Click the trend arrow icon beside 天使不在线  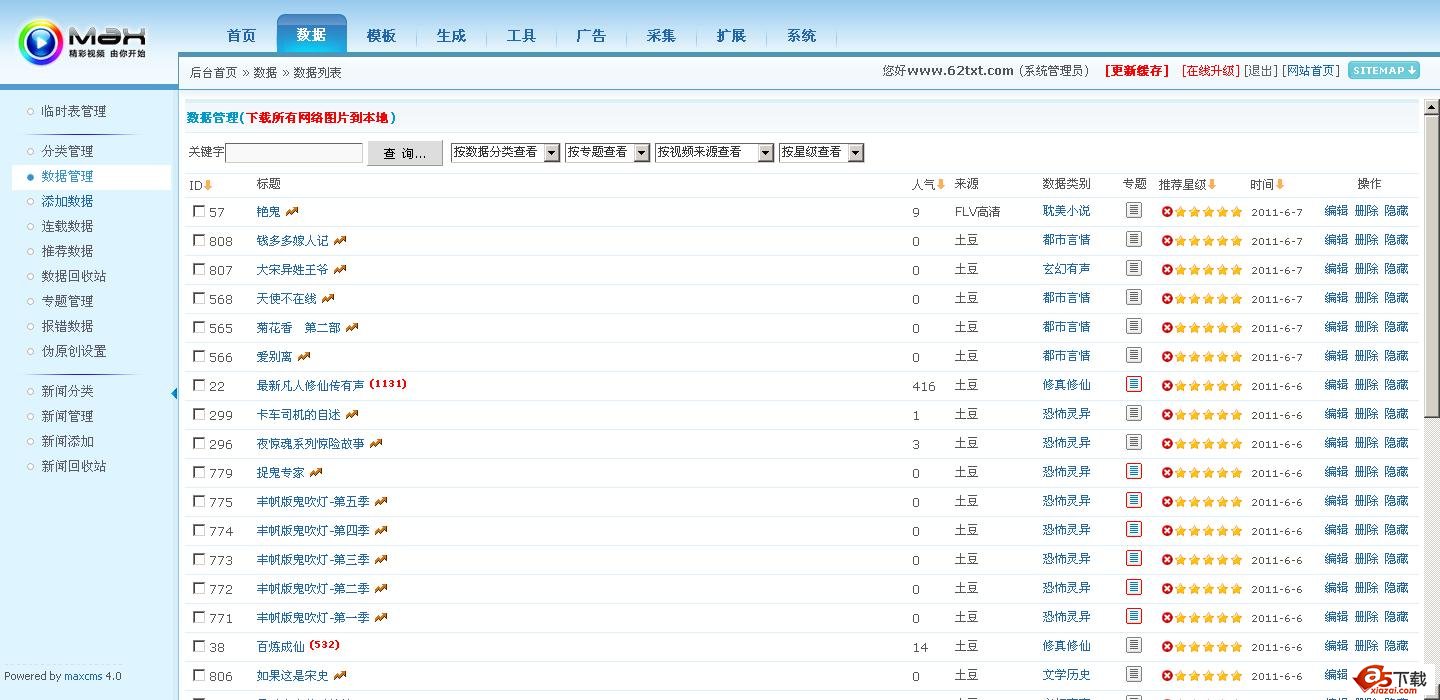(x=328, y=298)
